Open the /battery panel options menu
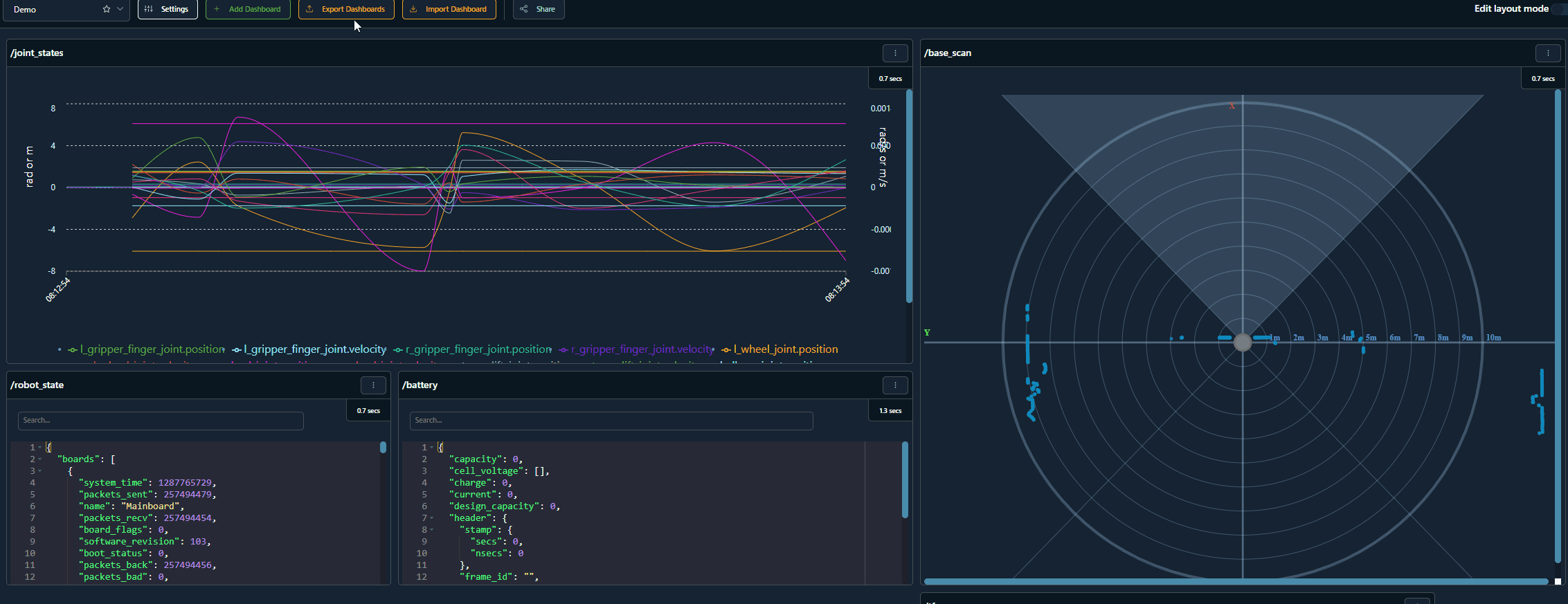Viewport: 1568px width, 604px height. [x=894, y=385]
